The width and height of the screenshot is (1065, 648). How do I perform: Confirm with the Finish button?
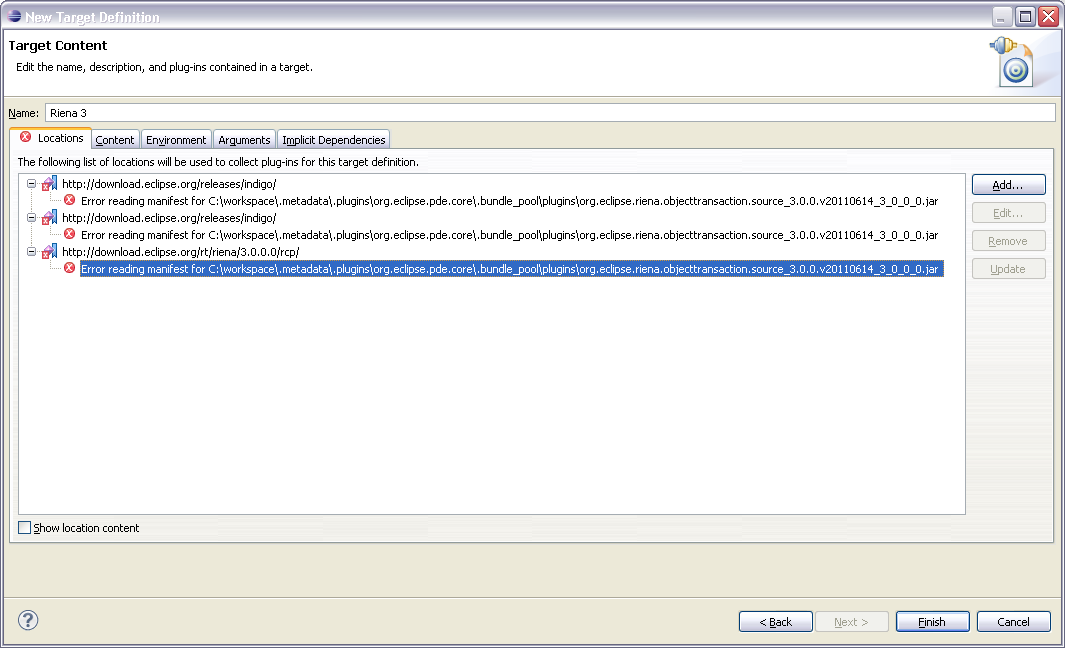(x=933, y=622)
